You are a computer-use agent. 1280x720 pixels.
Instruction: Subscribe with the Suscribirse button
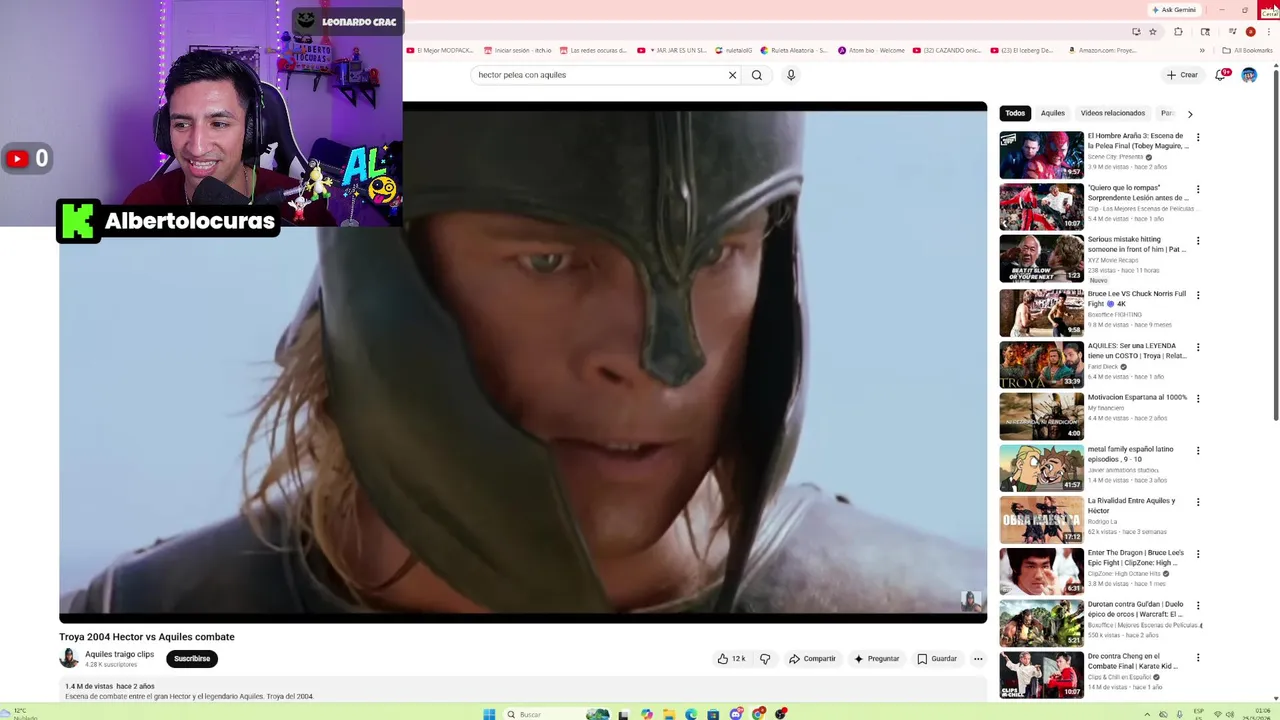click(192, 659)
